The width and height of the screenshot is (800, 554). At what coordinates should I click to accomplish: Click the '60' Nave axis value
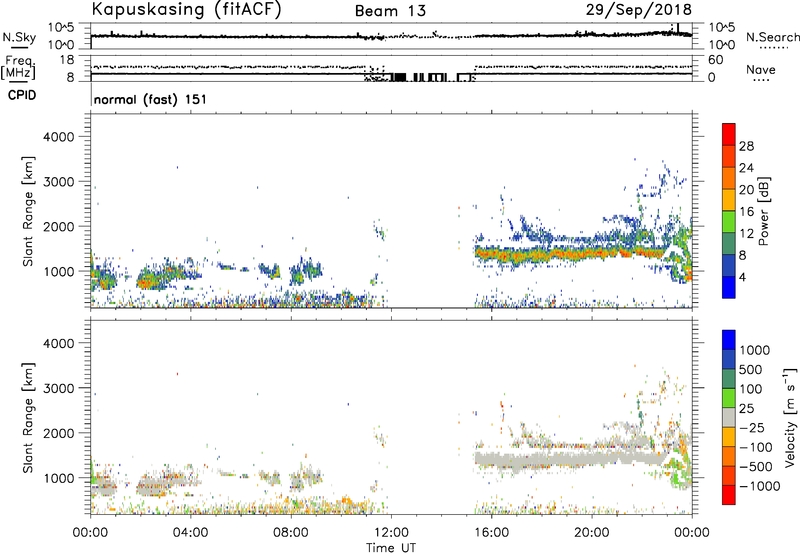click(716, 60)
